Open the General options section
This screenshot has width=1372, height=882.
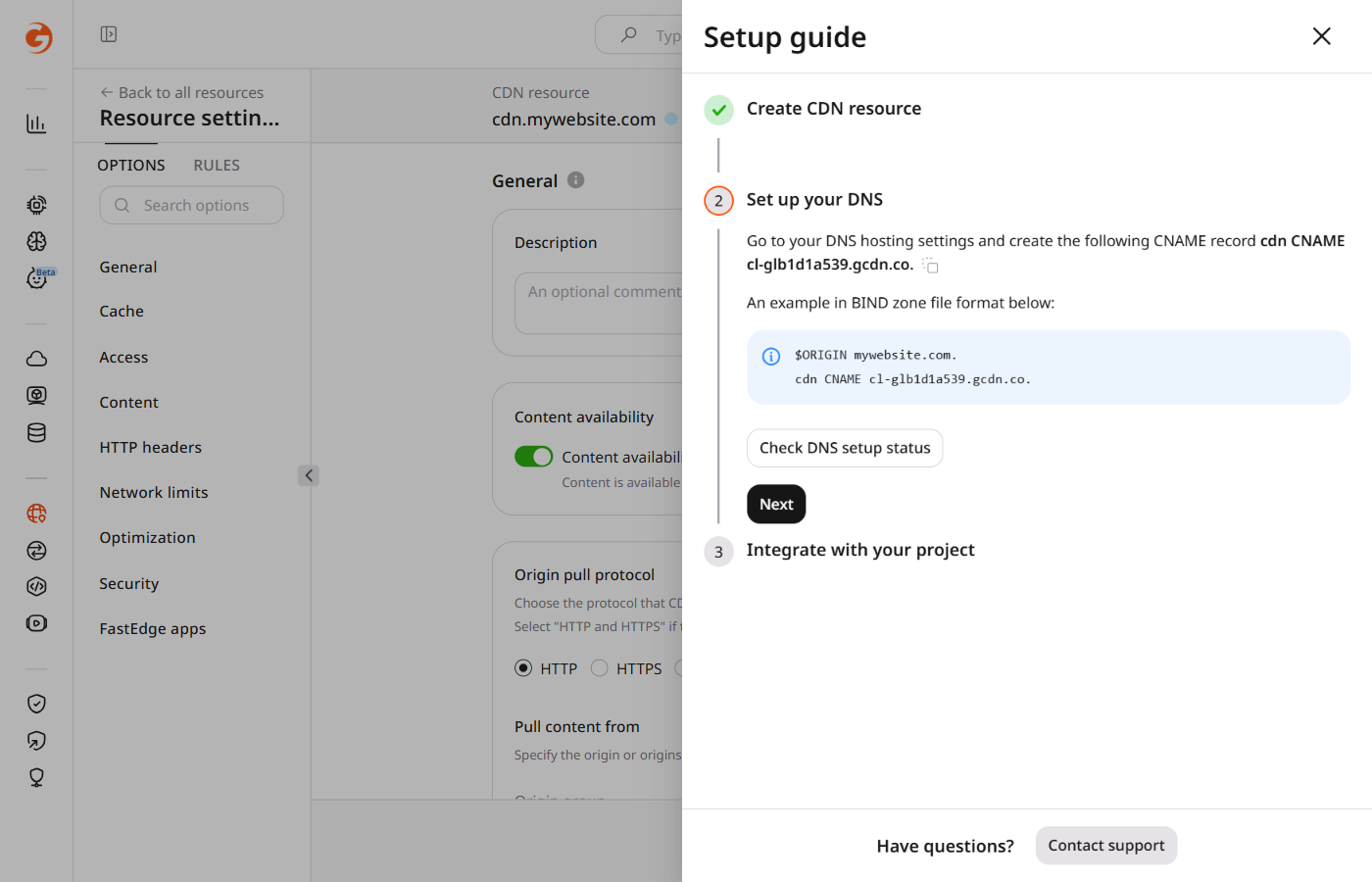(128, 268)
